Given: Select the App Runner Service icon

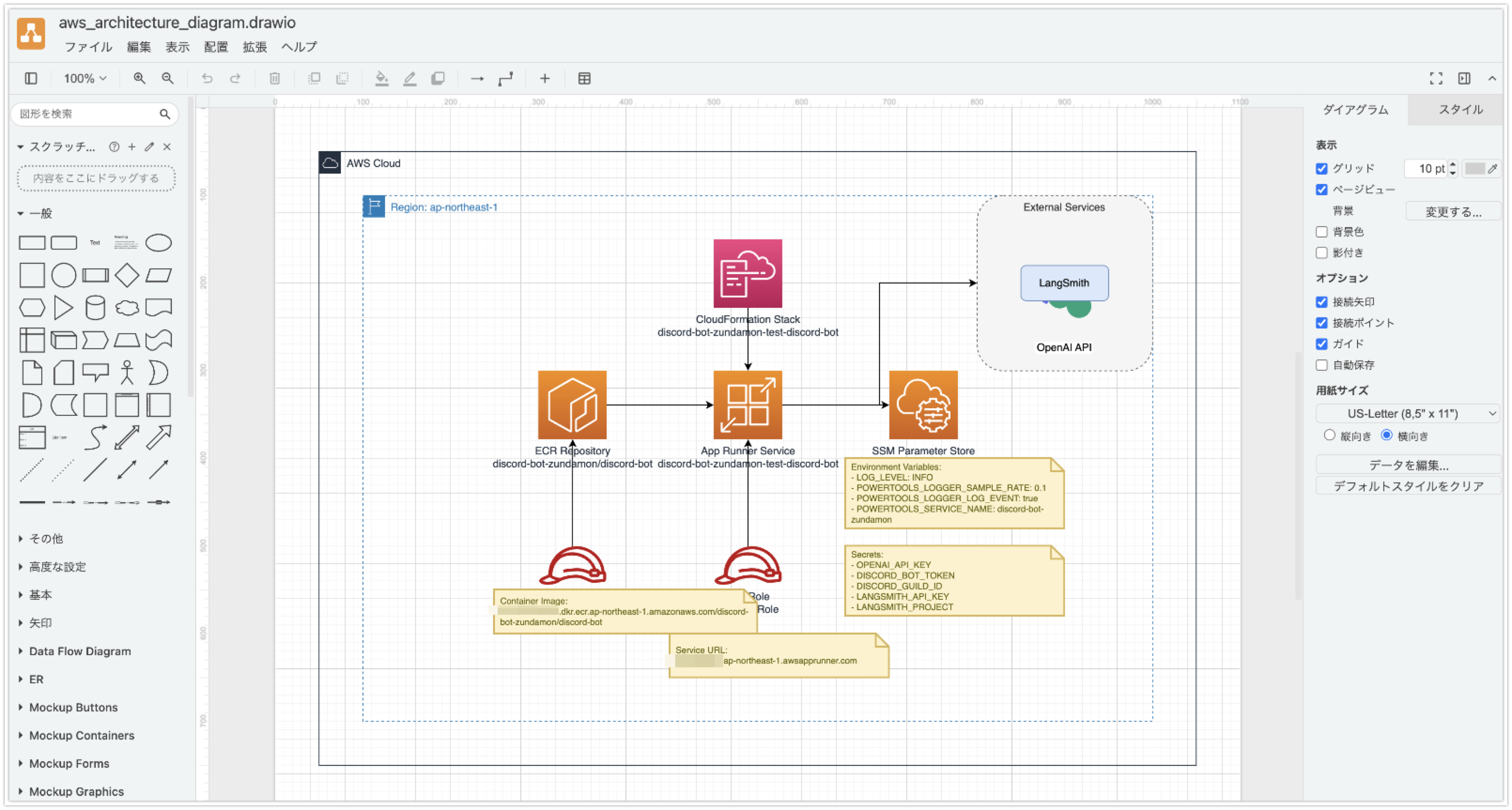Looking at the screenshot, I should (x=747, y=405).
